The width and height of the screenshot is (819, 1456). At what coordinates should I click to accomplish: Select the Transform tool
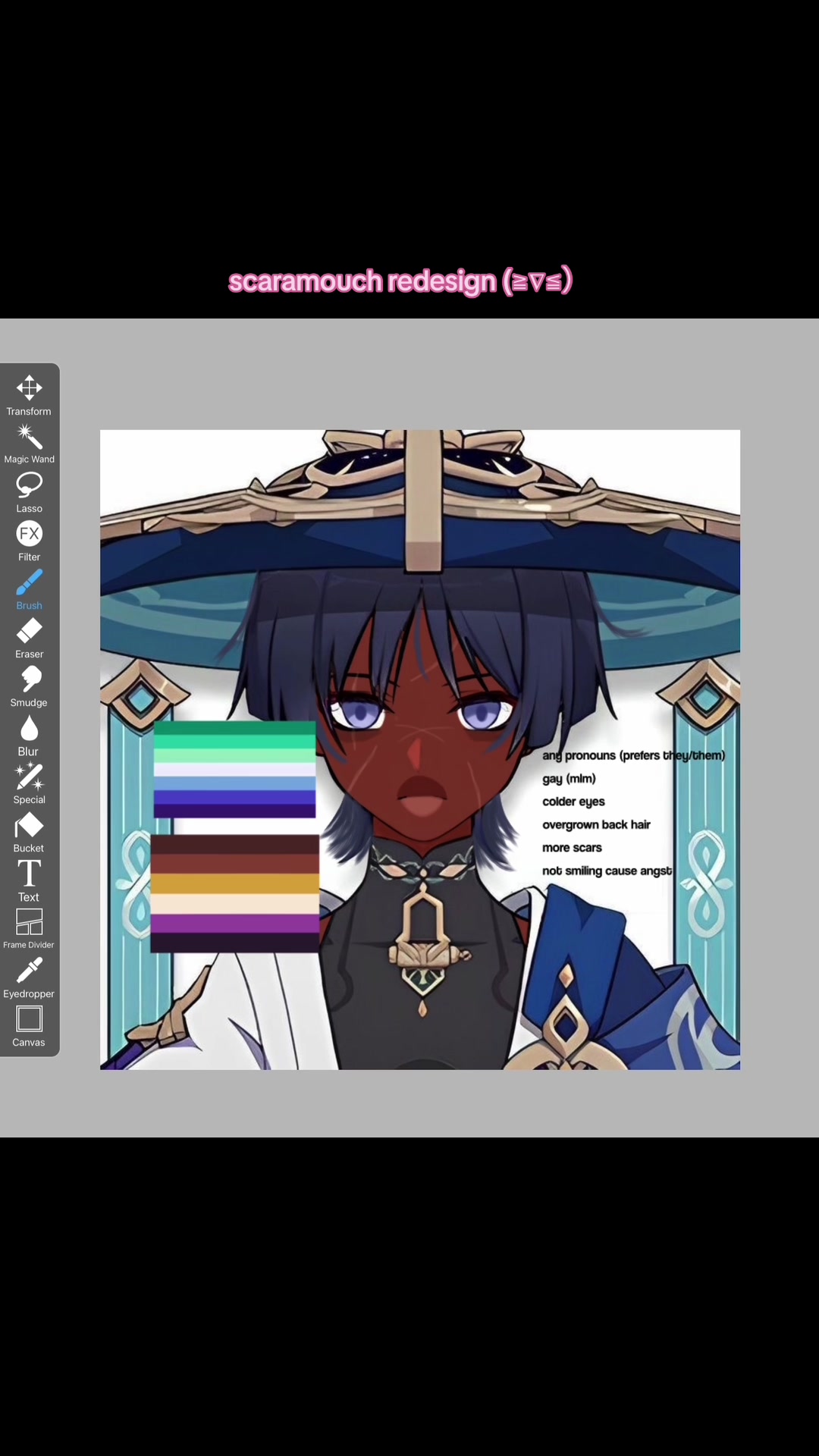pyautogui.click(x=29, y=396)
